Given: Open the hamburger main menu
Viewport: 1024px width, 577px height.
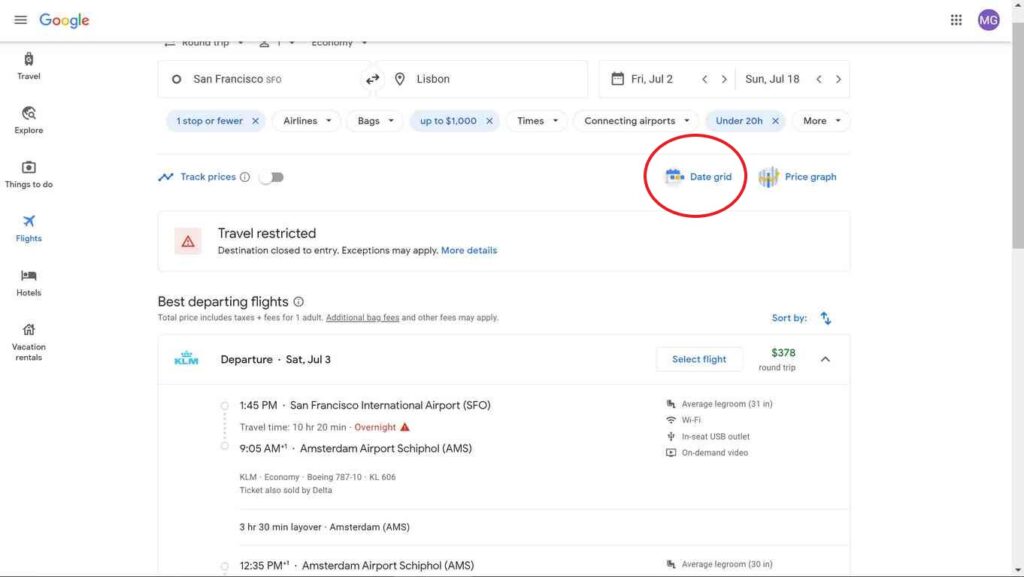Looking at the screenshot, I should pyautogui.click(x=20, y=20).
